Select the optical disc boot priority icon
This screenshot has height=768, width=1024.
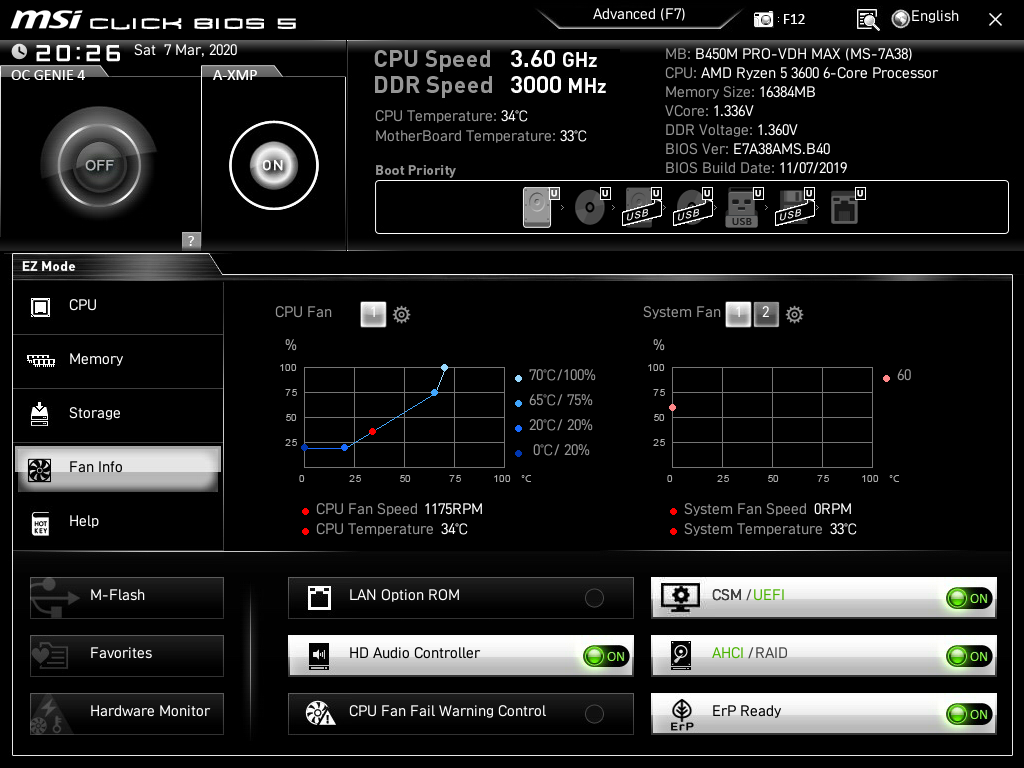589,208
